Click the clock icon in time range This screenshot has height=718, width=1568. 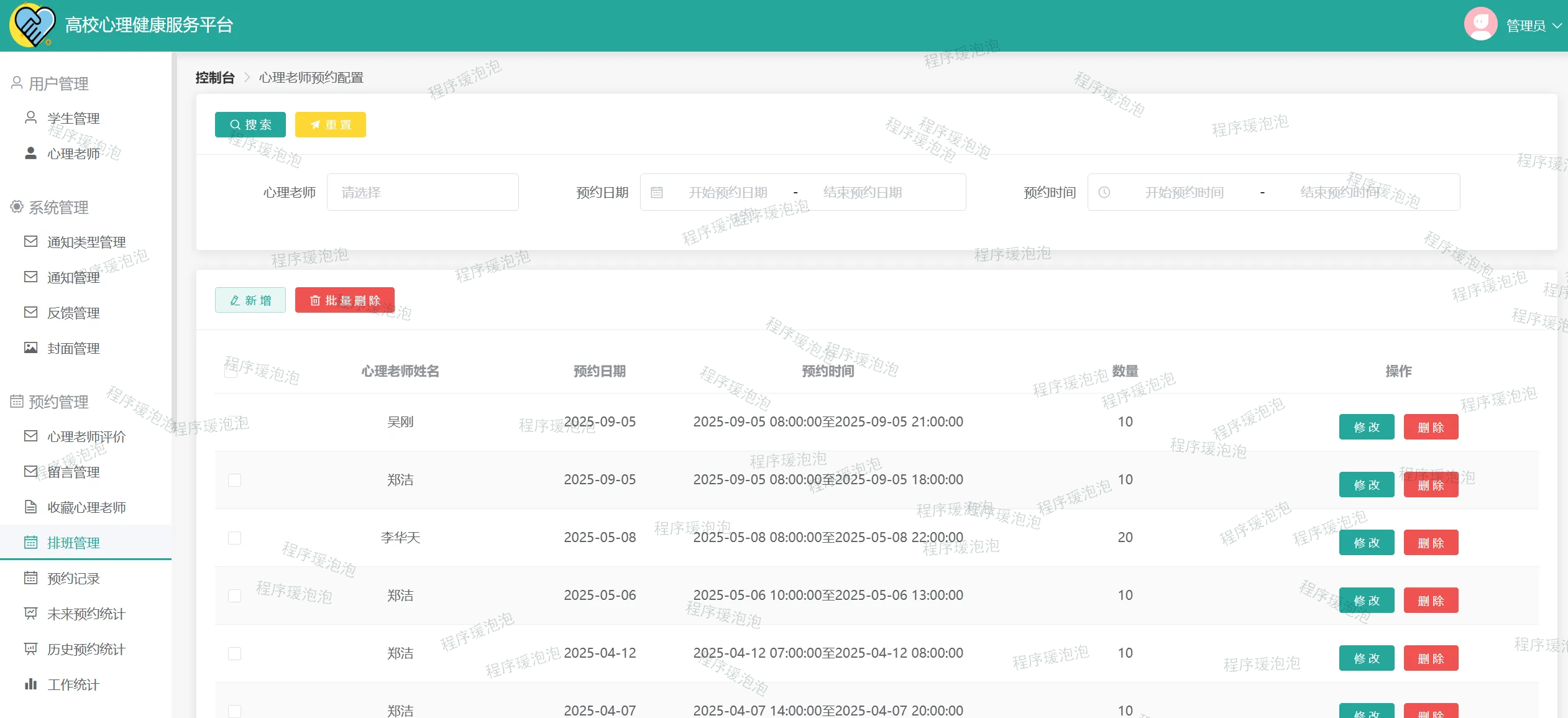(1104, 193)
